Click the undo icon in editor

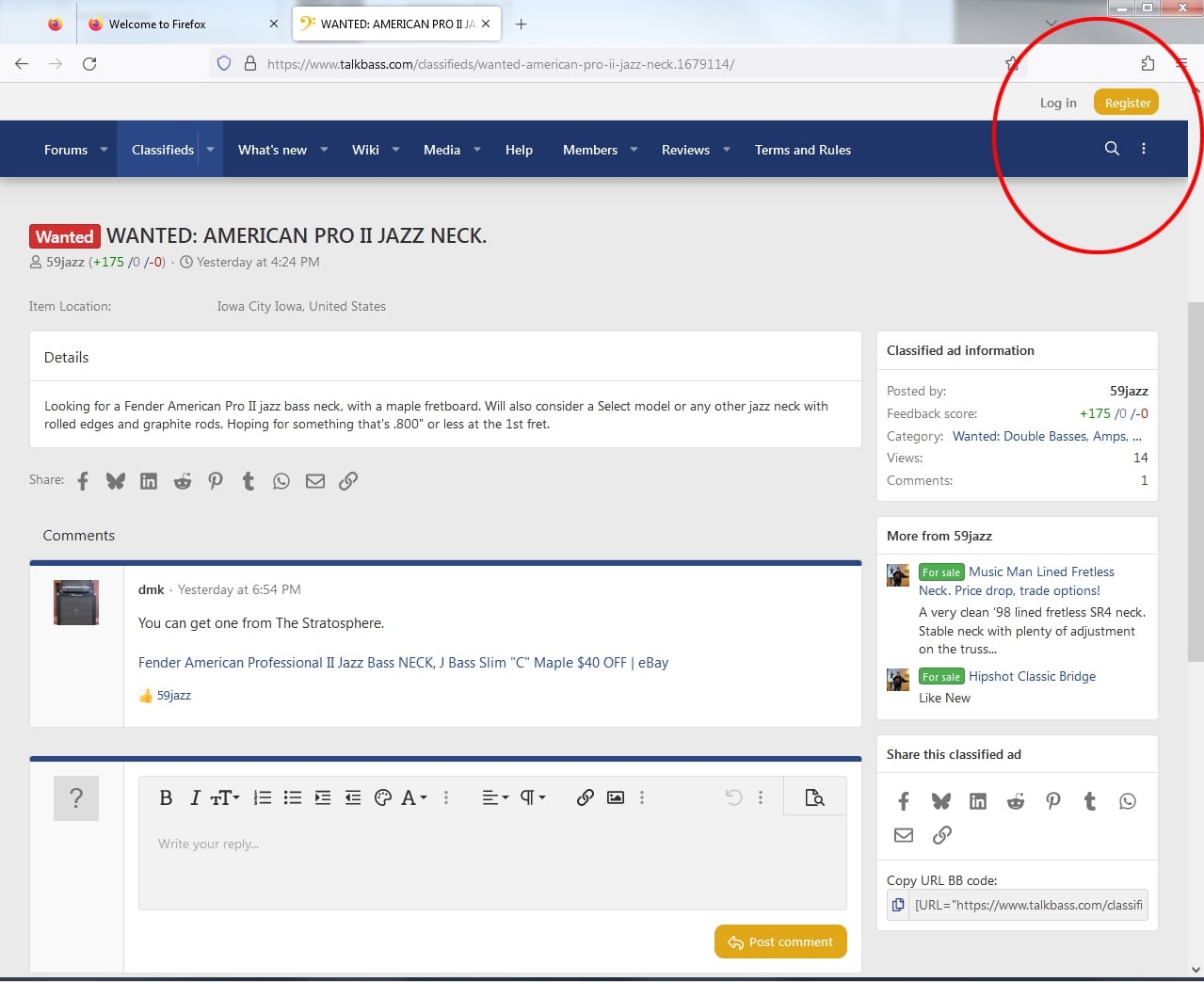coord(734,797)
